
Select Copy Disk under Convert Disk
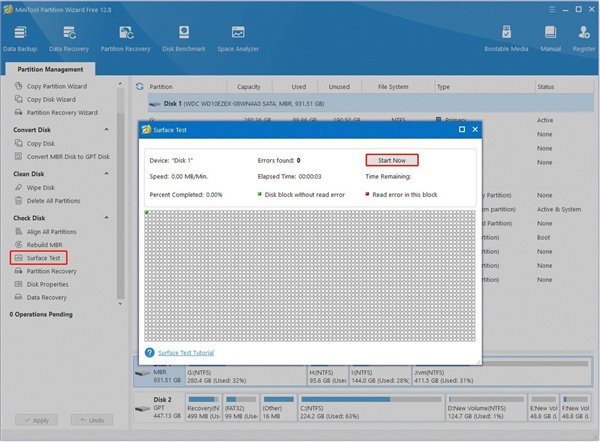point(35,144)
